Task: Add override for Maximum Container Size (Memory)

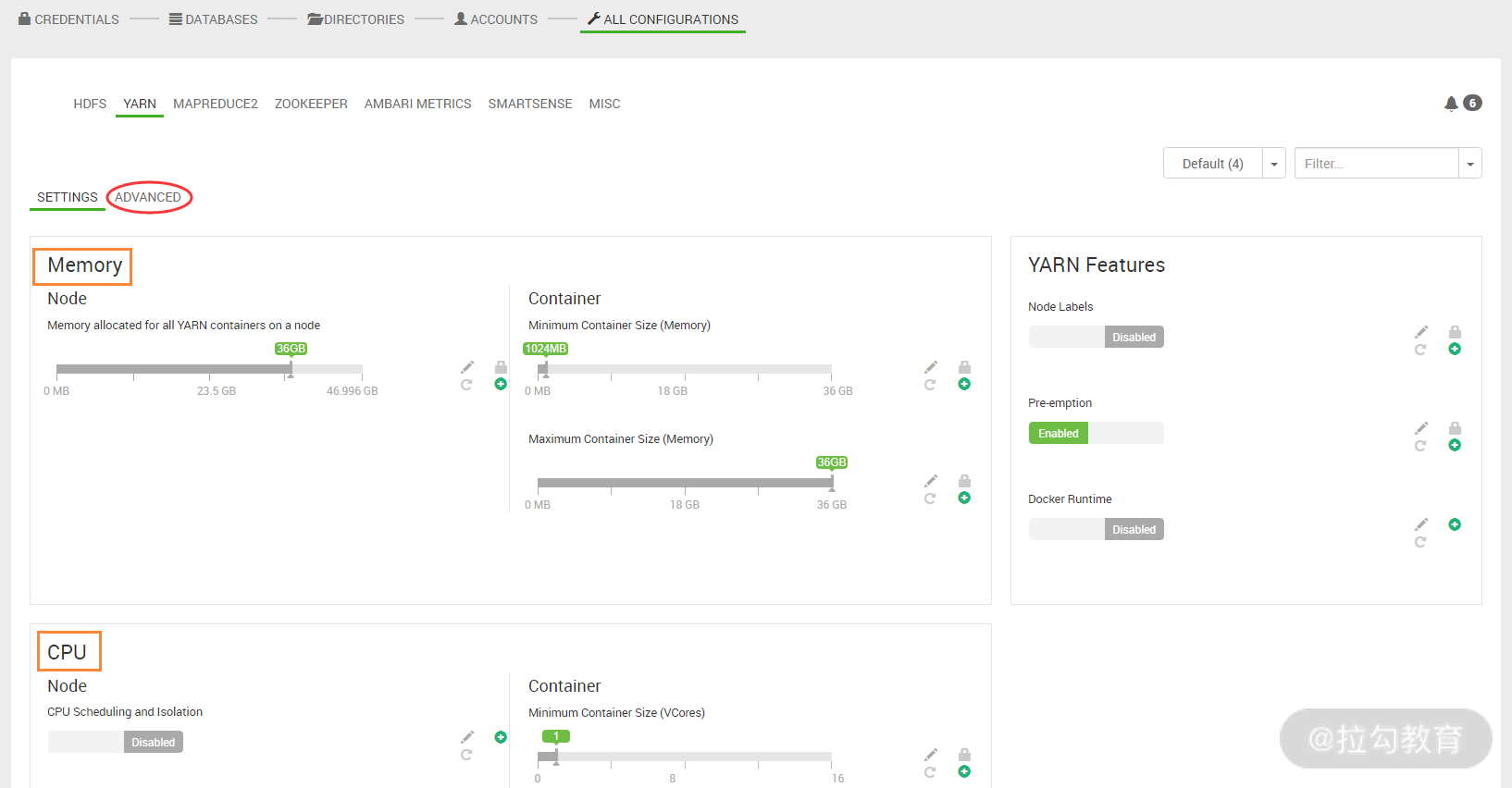Action: pyautogui.click(x=964, y=498)
